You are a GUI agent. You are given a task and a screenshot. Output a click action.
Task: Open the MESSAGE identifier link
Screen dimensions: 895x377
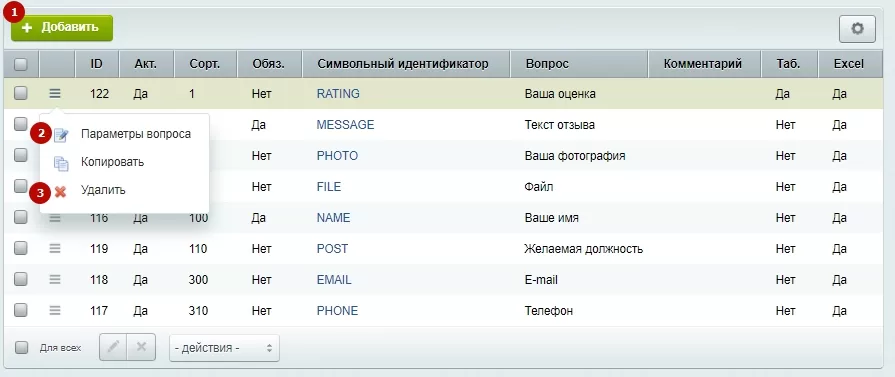(x=345, y=125)
